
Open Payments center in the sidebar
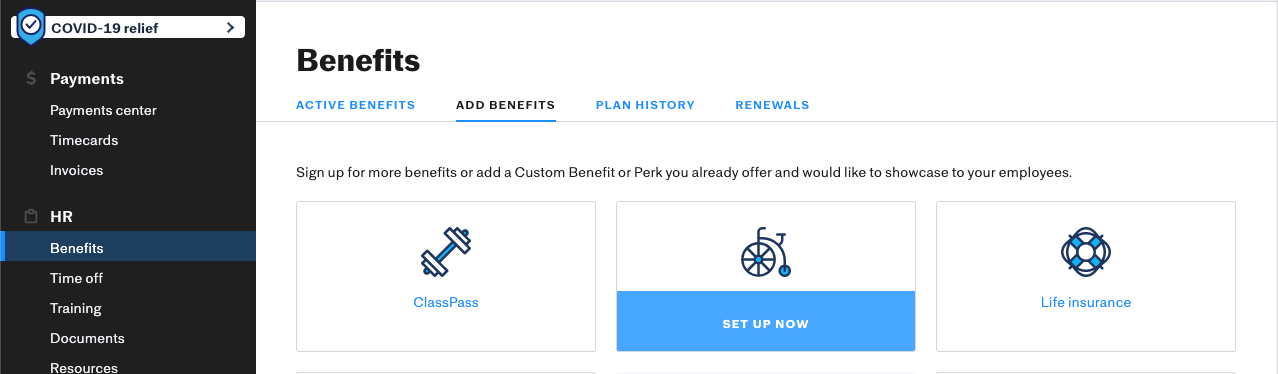pos(103,111)
